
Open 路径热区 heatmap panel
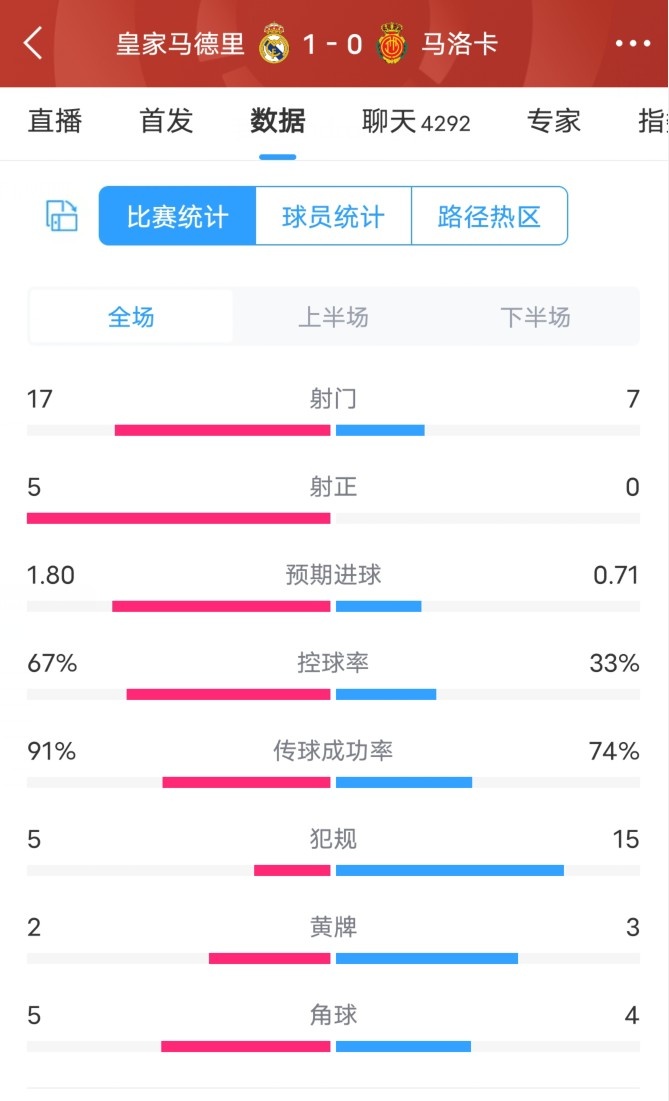click(488, 216)
